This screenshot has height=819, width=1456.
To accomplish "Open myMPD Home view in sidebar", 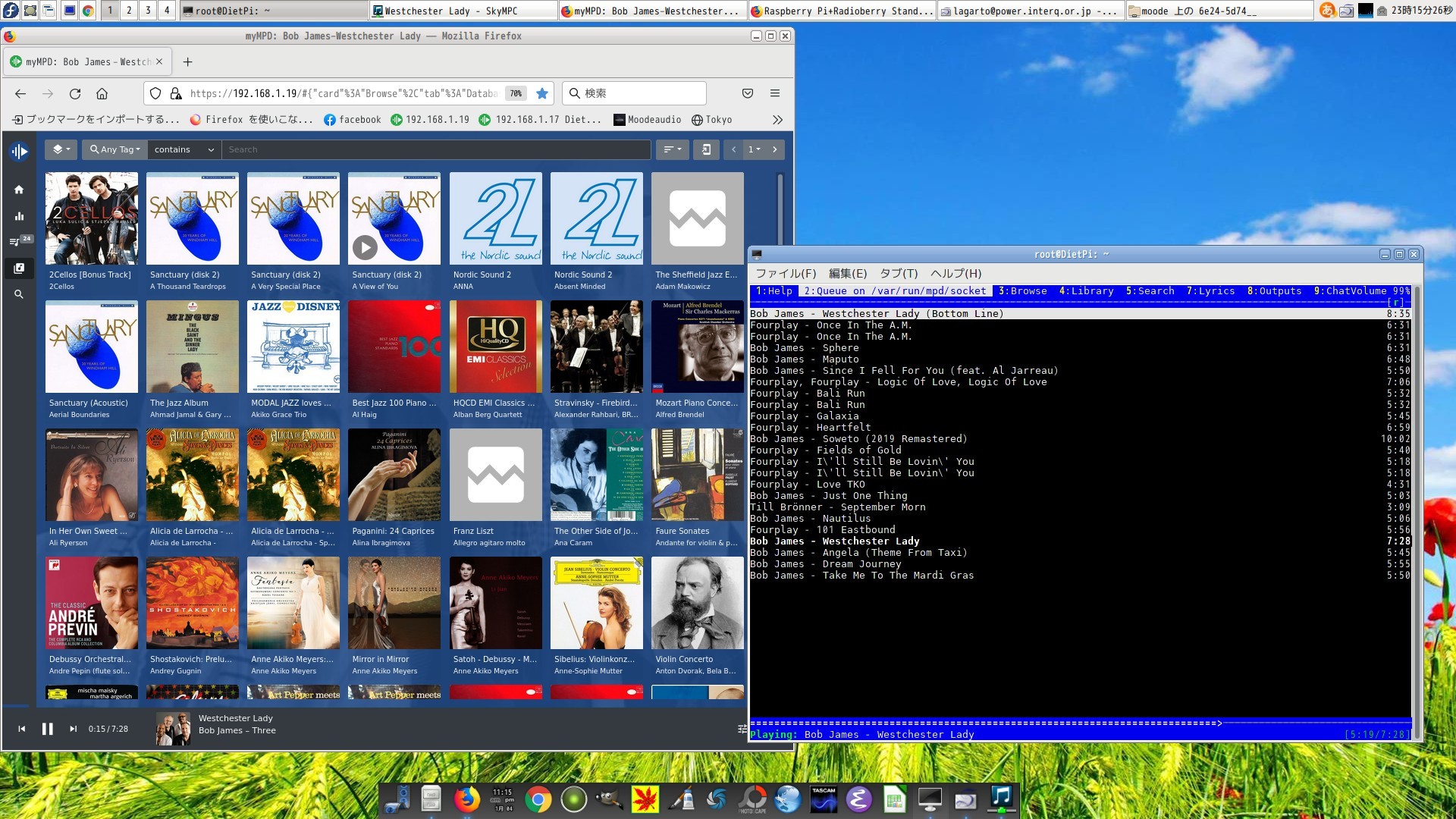I will 19,190.
